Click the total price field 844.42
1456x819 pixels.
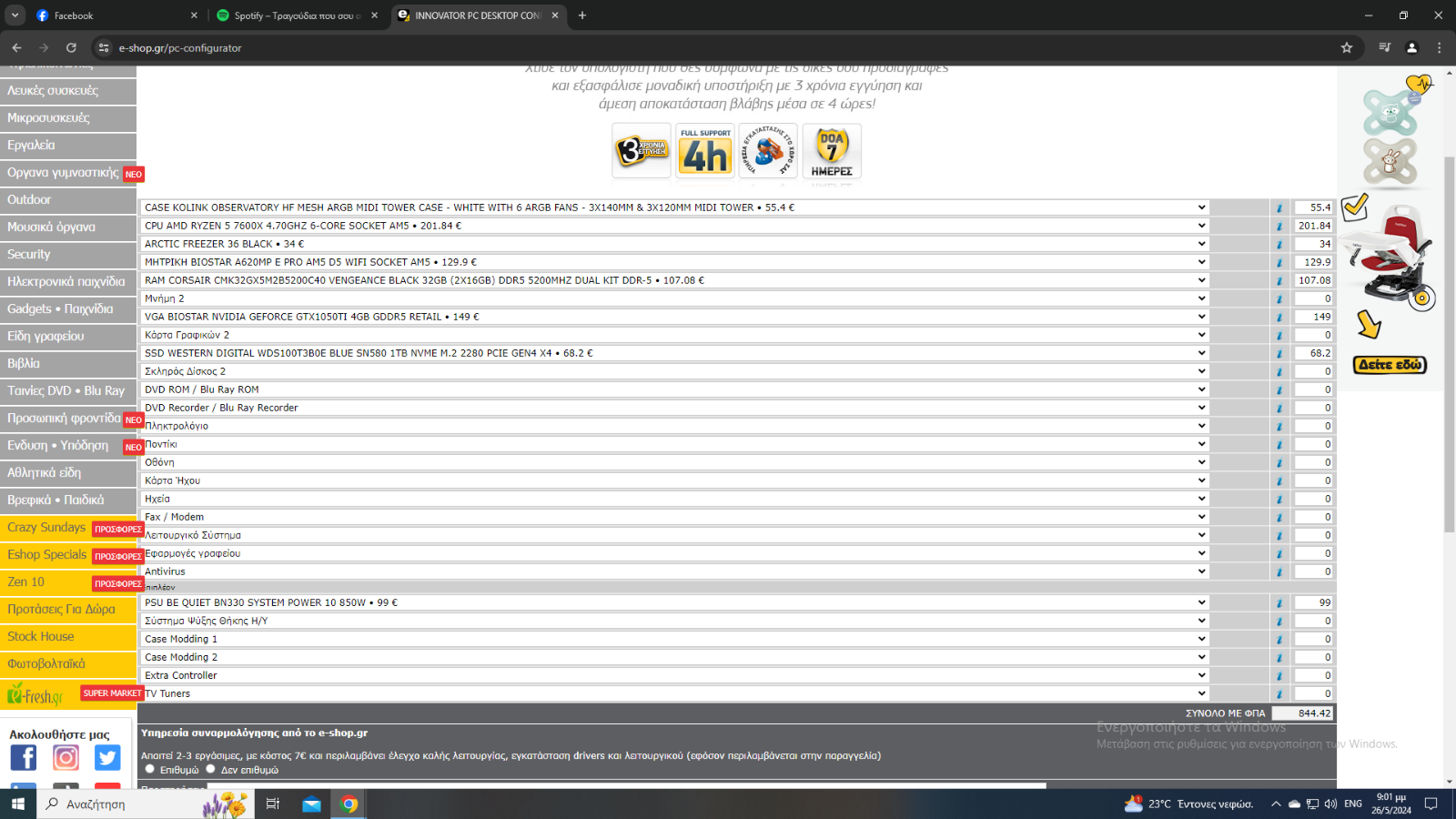coord(1302,713)
